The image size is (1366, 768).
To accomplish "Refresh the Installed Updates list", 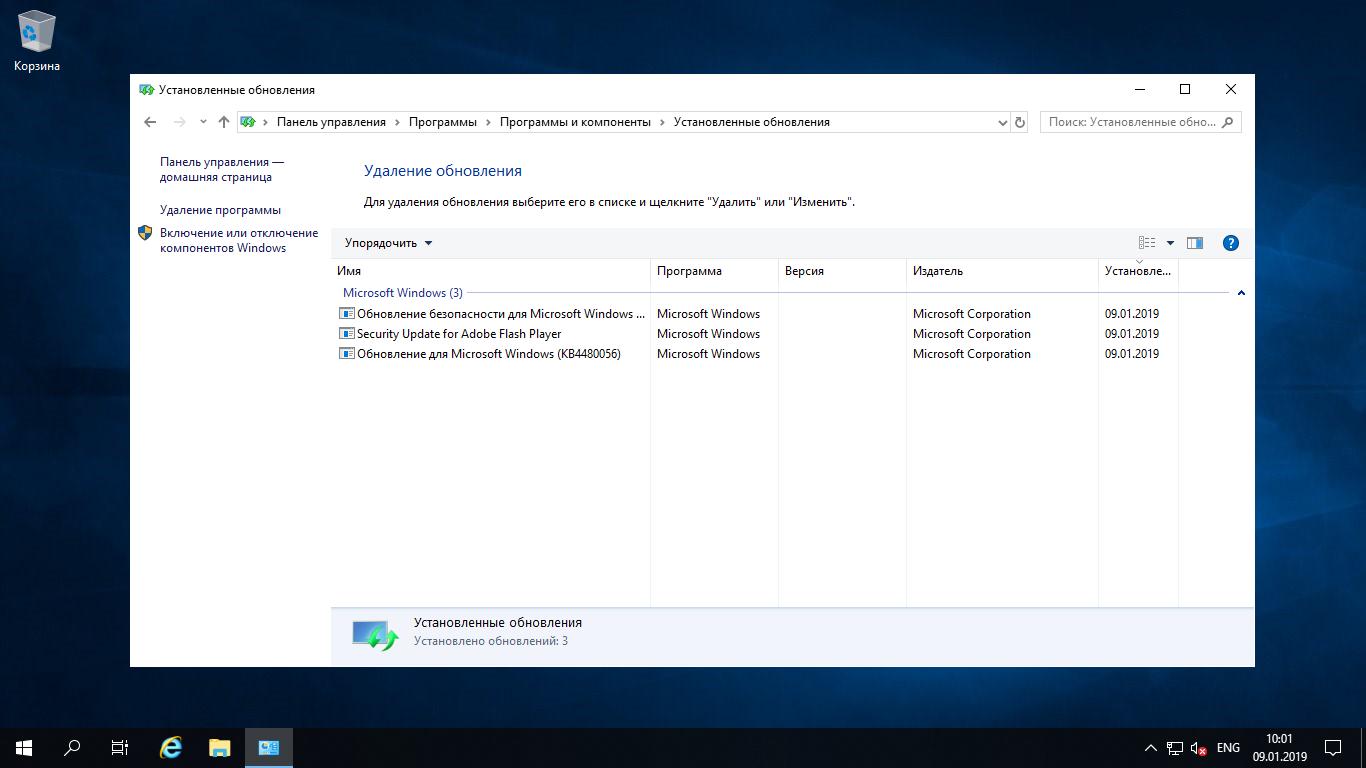I will coord(1020,122).
